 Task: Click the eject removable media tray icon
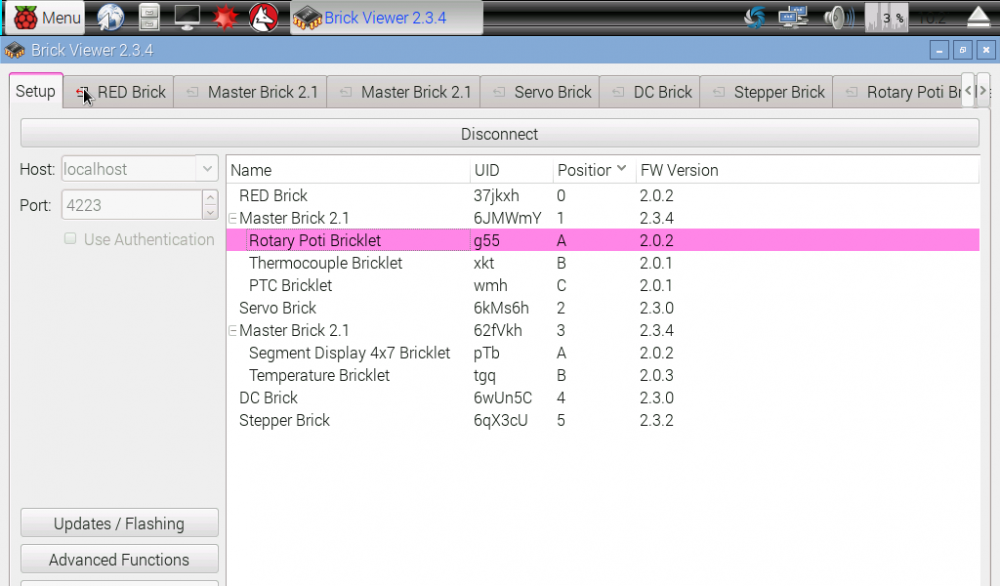977,17
